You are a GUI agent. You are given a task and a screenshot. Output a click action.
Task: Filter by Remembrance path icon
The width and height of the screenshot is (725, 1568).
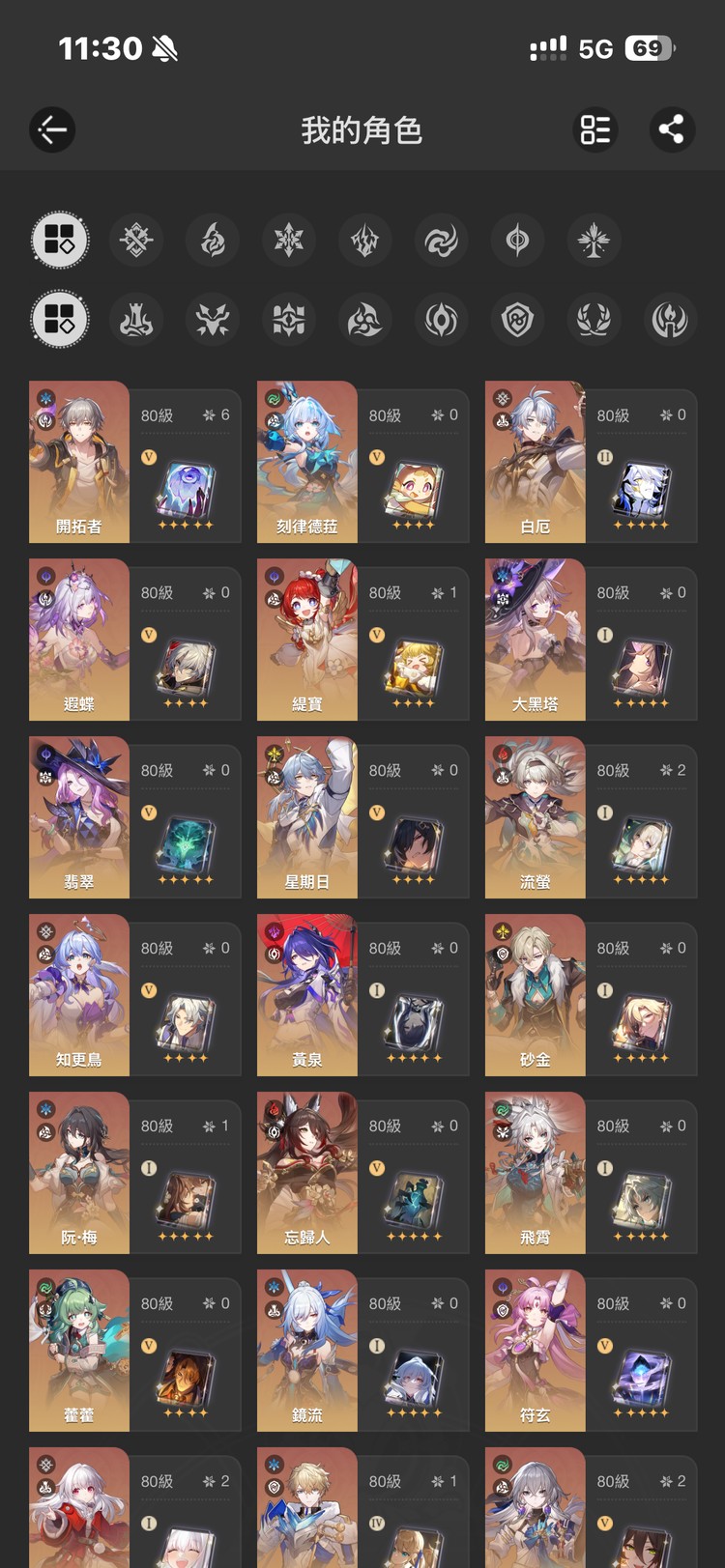[670, 319]
